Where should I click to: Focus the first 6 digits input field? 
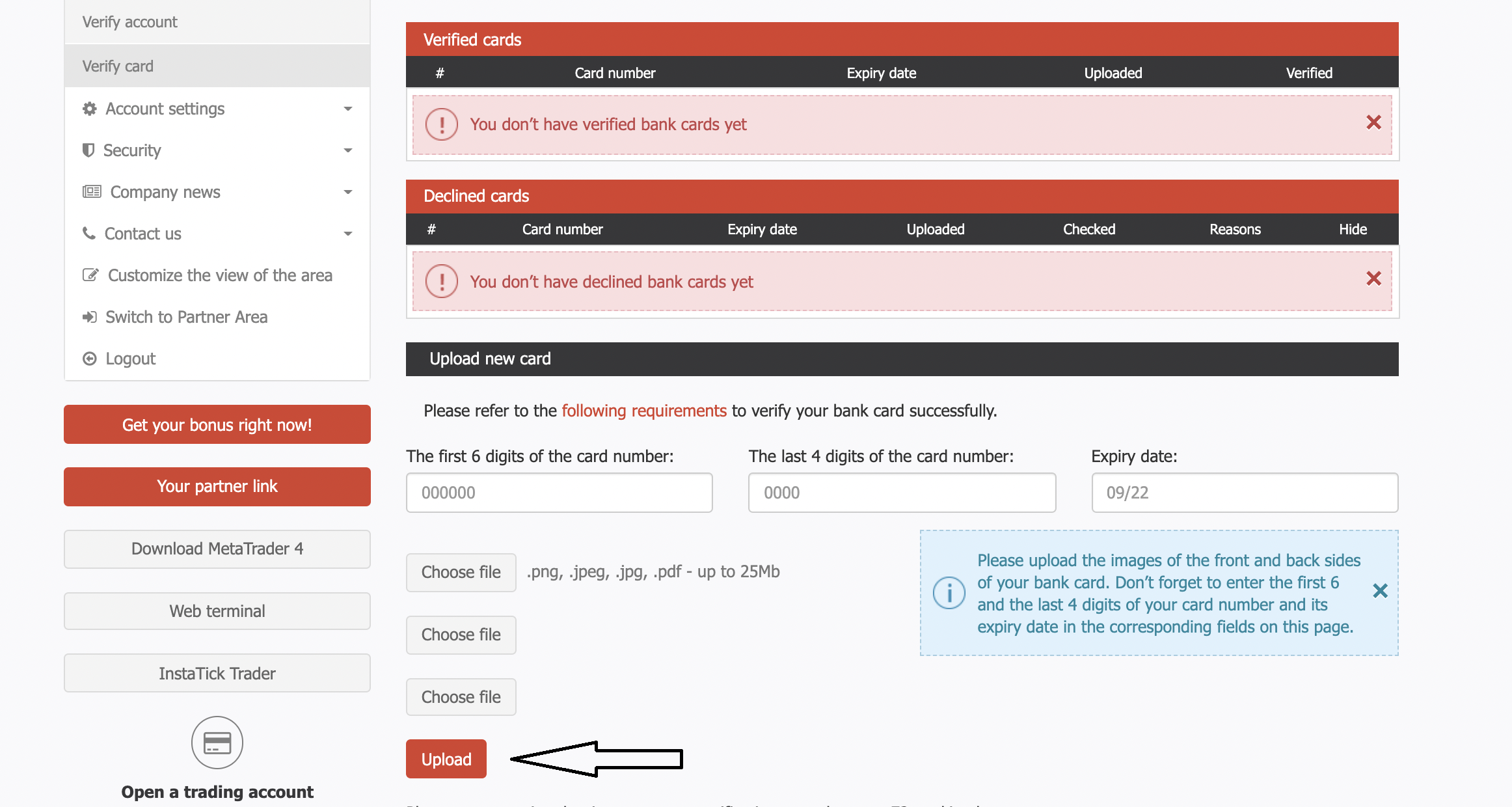[x=559, y=493]
